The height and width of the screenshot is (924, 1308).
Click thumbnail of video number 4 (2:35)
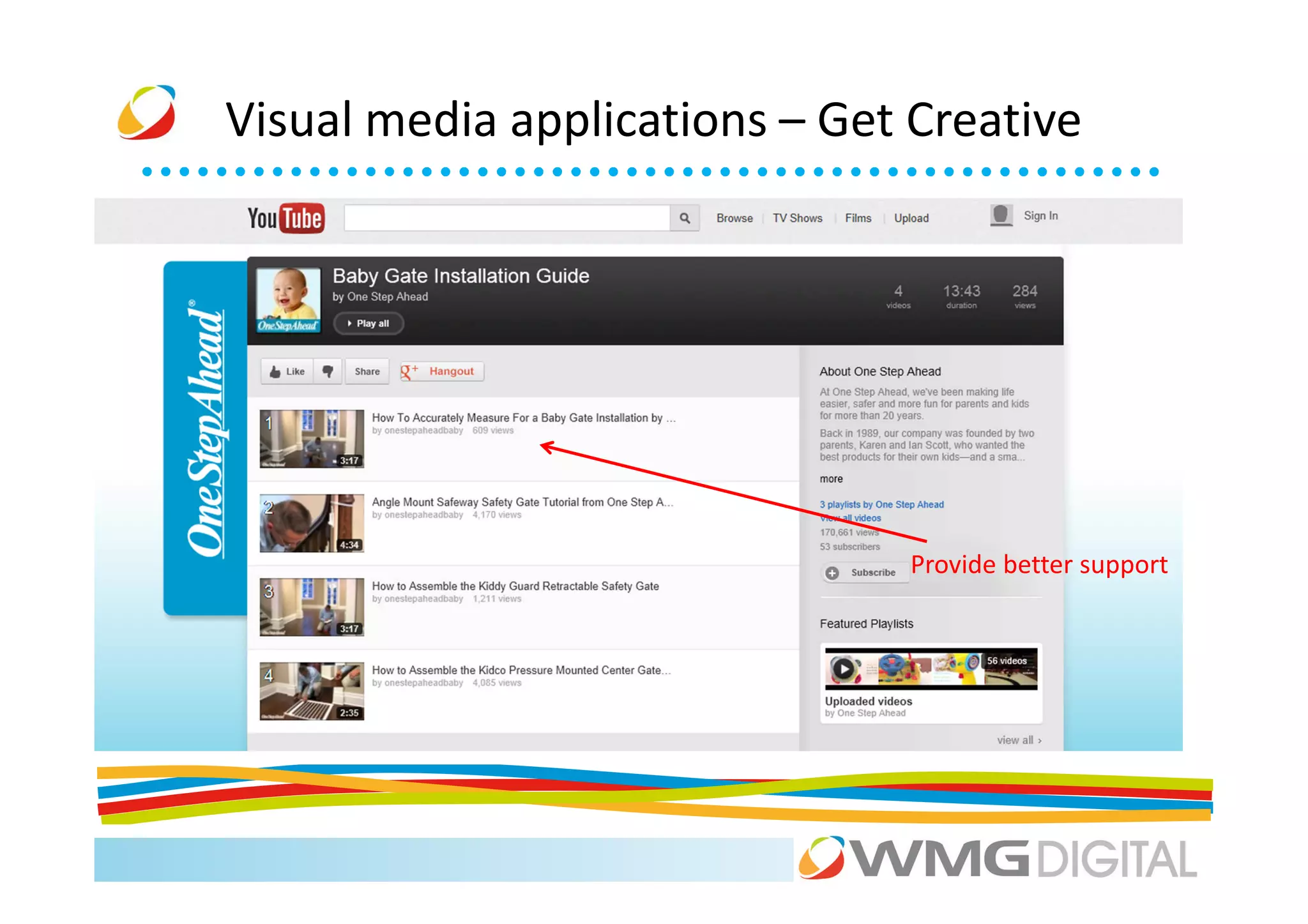(312, 692)
